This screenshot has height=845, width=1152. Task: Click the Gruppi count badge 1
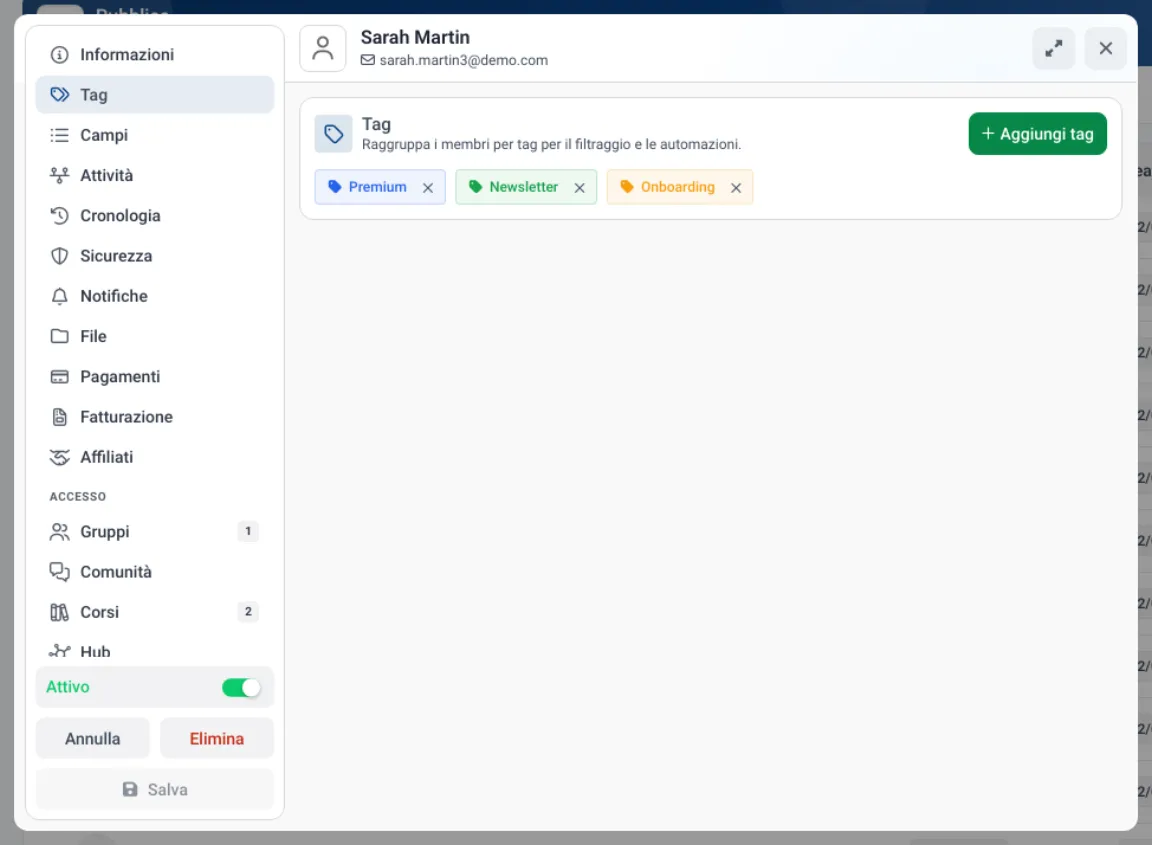click(248, 531)
